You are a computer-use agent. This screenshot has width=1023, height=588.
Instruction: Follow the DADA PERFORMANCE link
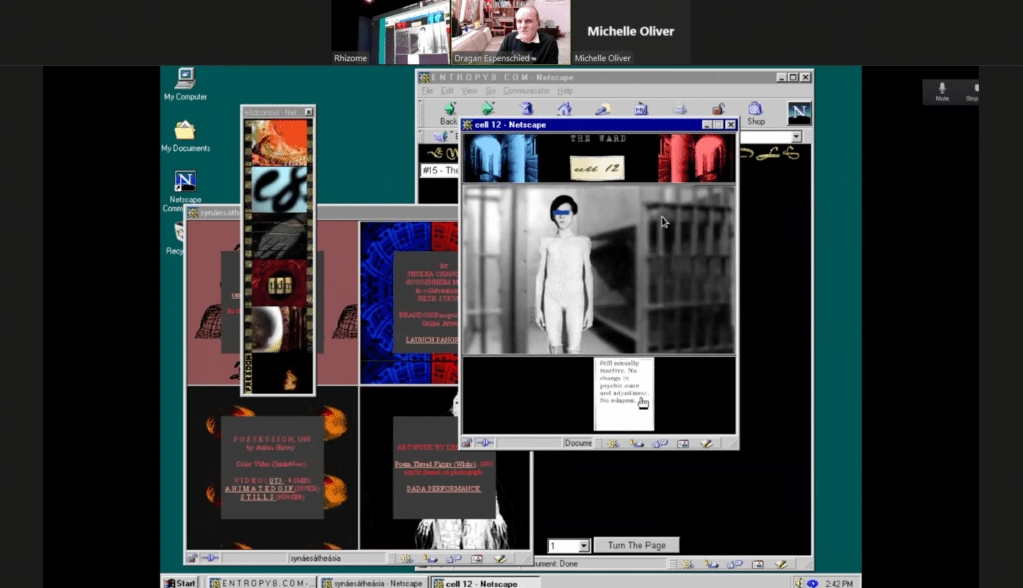tap(443, 488)
